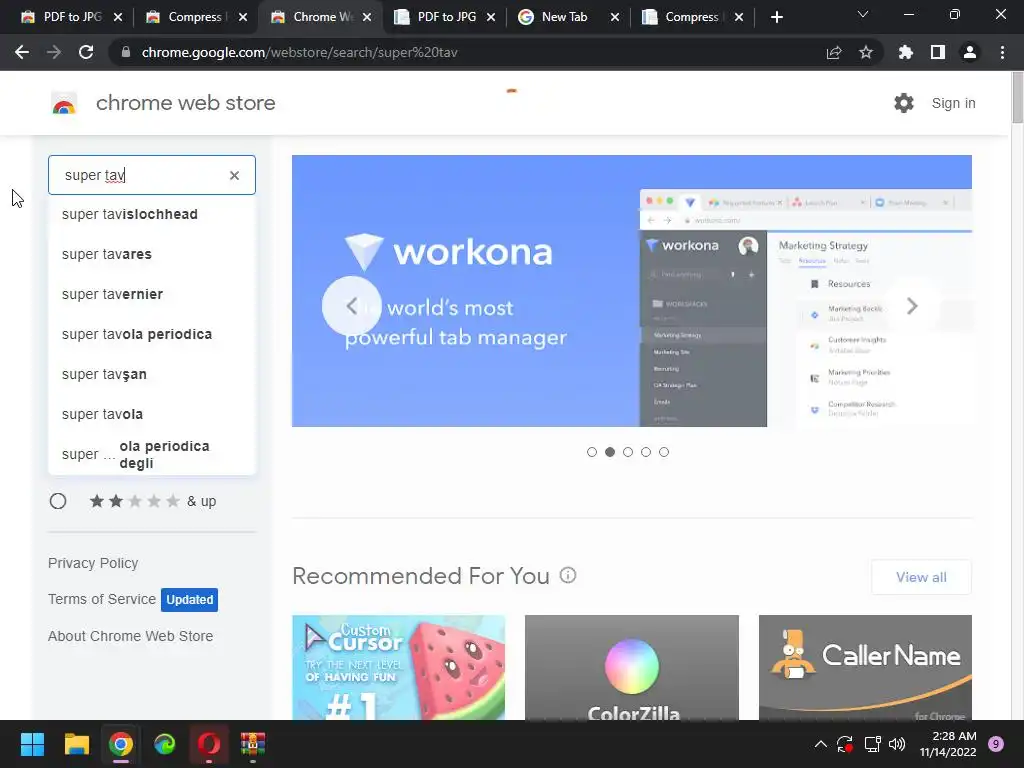1024x768 pixels.
Task: Open the ColorZilla extension card
Action: point(632,667)
